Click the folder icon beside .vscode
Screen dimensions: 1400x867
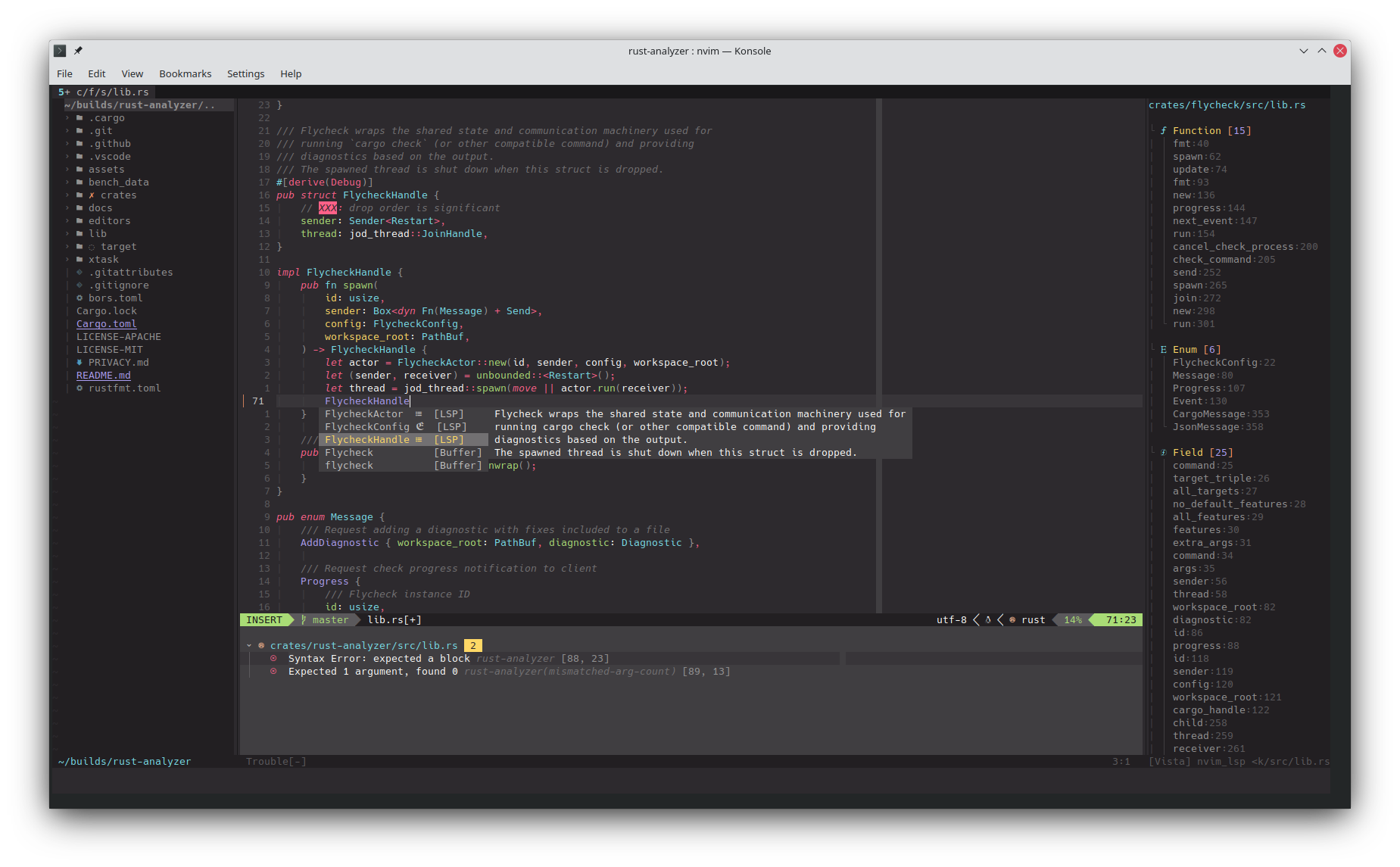[80, 157]
